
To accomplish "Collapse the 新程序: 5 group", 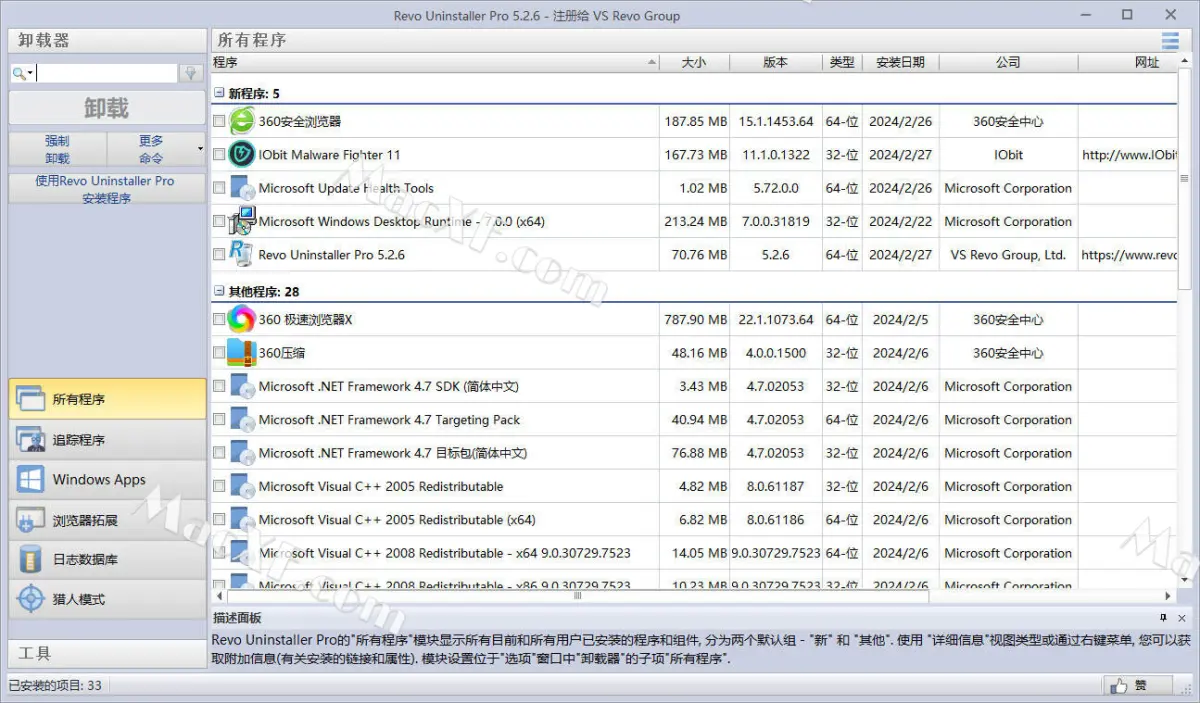I will [x=219, y=93].
